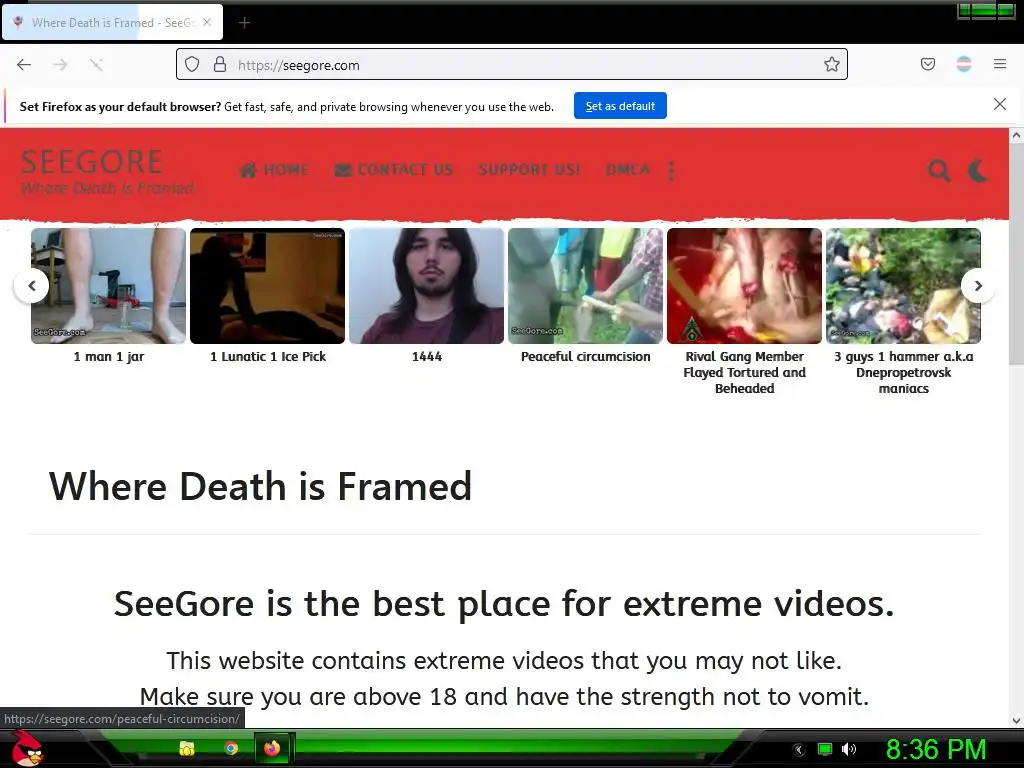Click the vertical scrollbar thumb

click(1016, 253)
